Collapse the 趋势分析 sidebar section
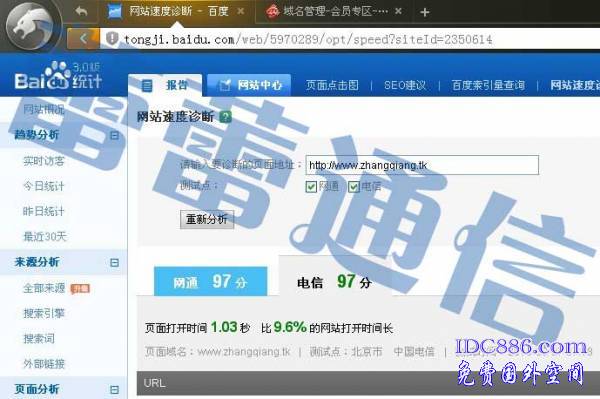The image size is (600, 399). [114, 135]
